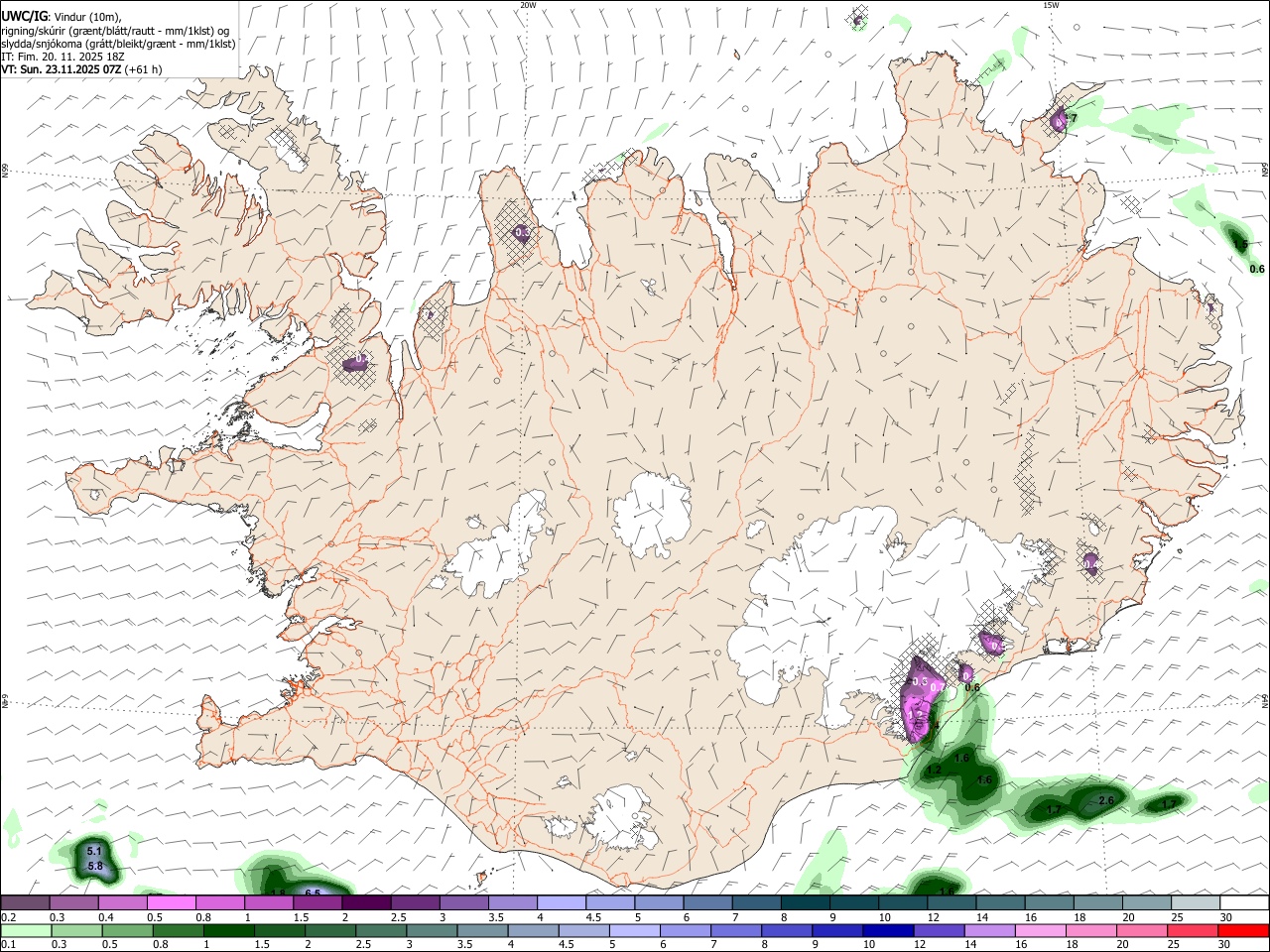
Task: Click the '0.2' snow scale label
Action: pos(8,917)
